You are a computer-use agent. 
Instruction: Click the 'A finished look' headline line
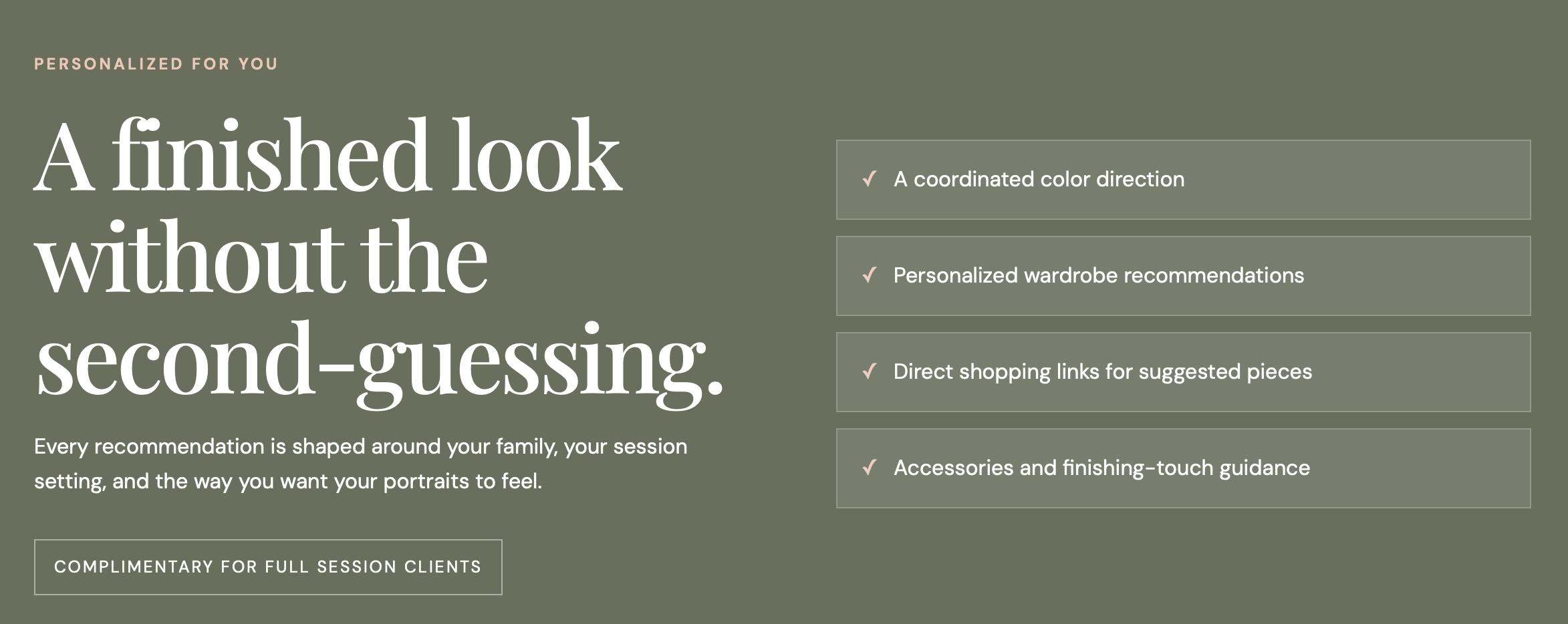click(328, 156)
